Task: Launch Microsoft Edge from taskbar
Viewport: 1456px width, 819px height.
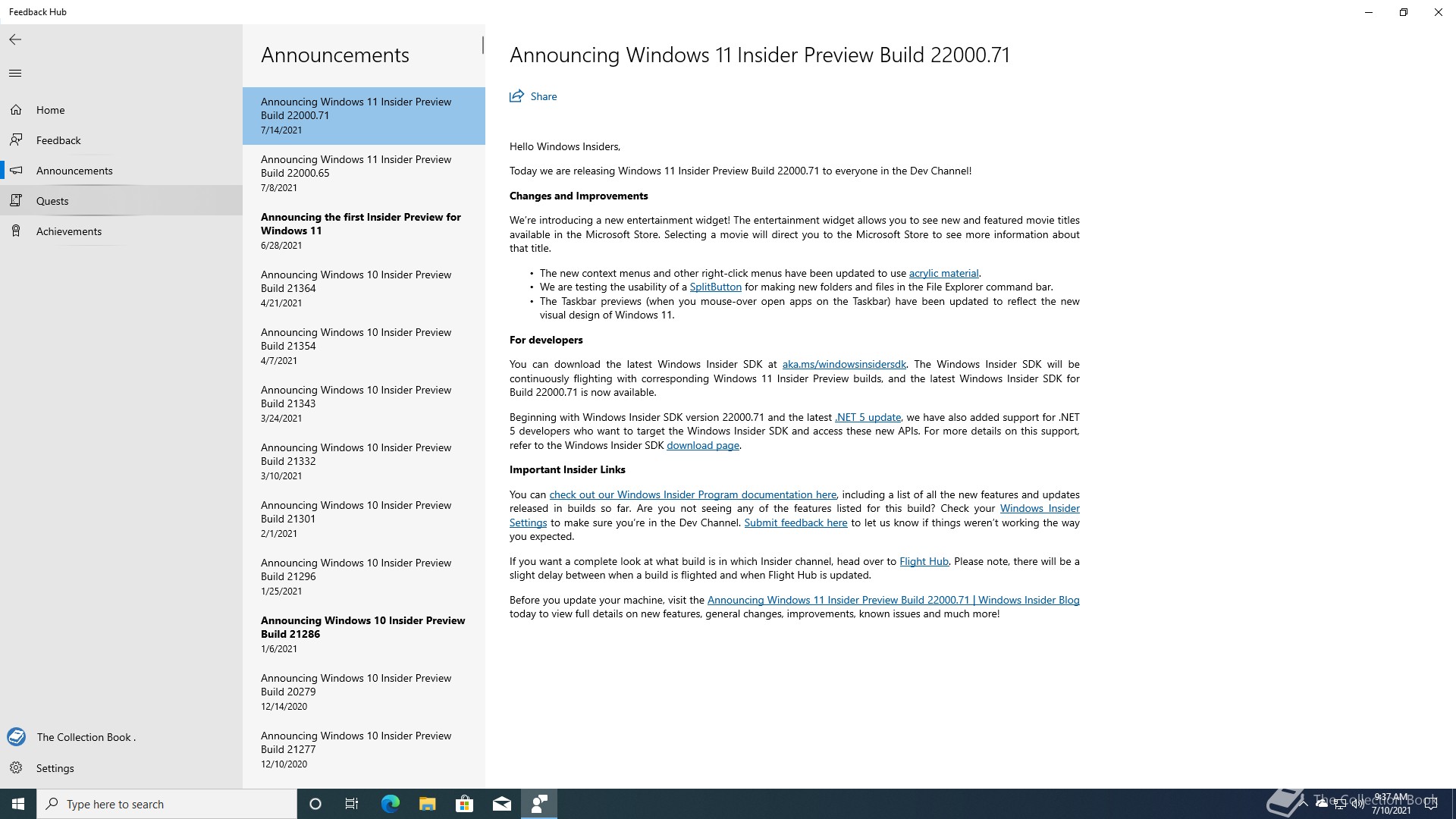Action: (390, 804)
